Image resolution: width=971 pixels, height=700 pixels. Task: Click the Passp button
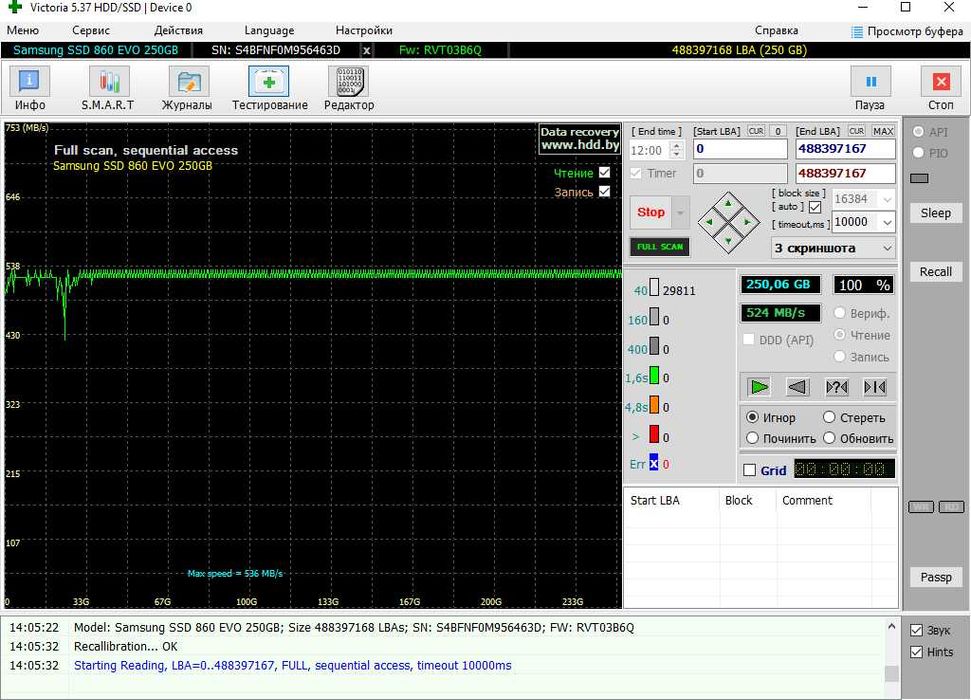936,577
